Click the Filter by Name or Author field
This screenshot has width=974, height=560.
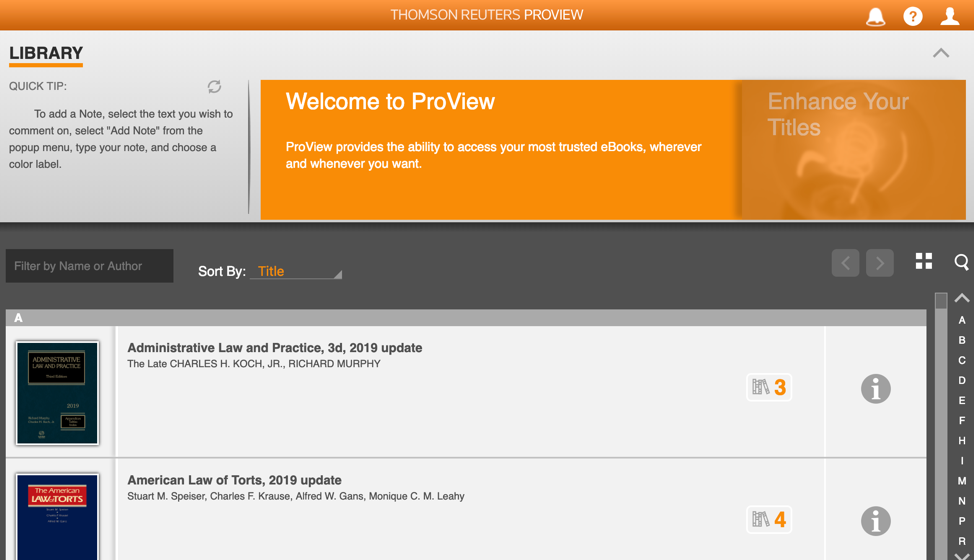90,266
